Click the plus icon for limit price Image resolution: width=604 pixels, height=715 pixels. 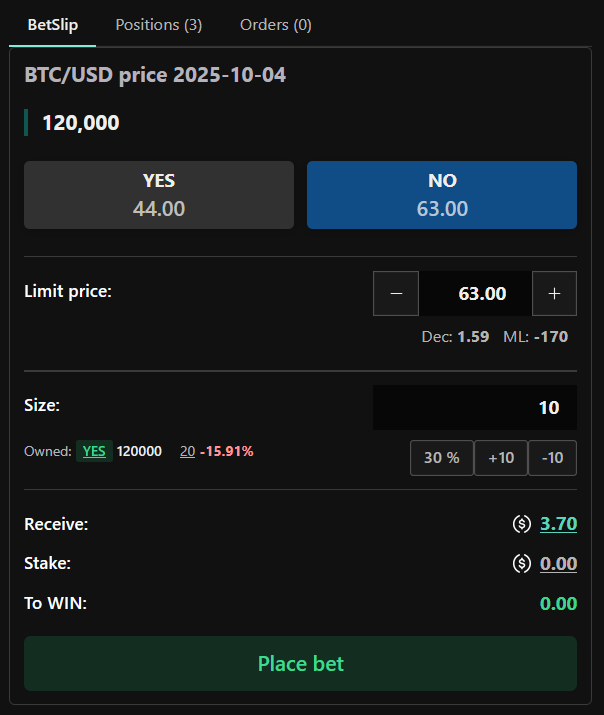point(555,294)
